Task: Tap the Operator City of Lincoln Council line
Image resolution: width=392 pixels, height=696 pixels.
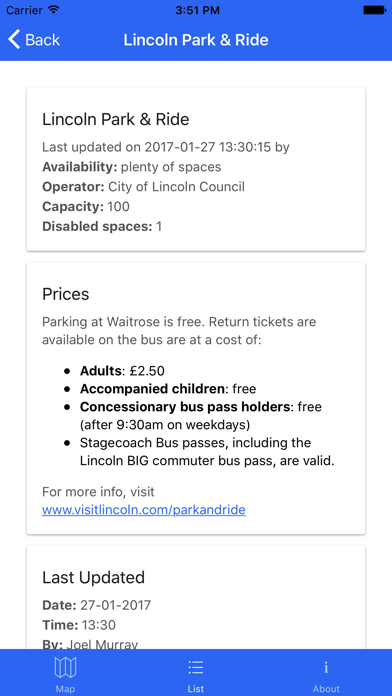Action: [143, 186]
